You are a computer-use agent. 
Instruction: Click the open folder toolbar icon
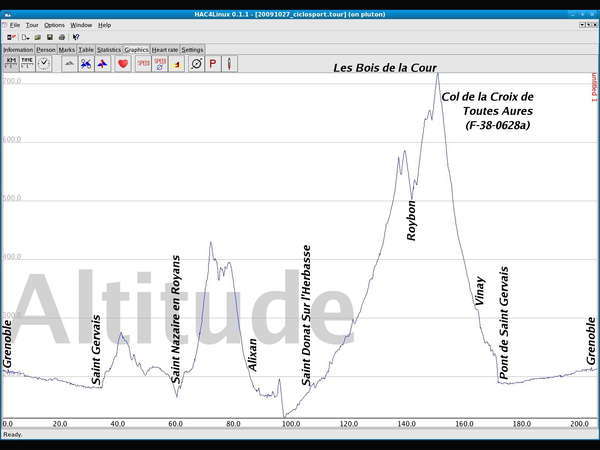click(x=37, y=37)
